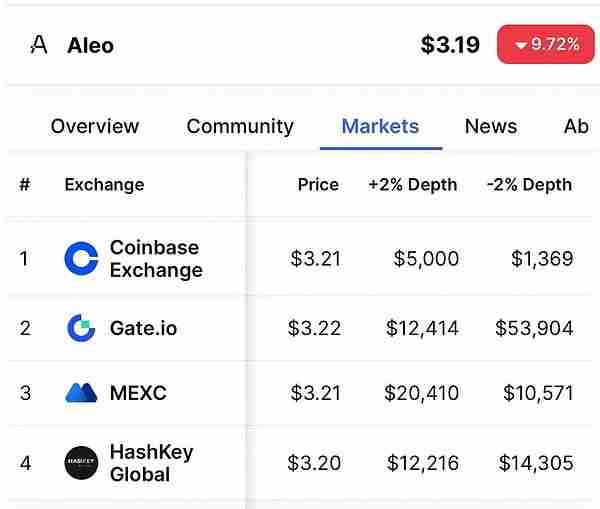Select the Markets tab
The height and width of the screenshot is (509, 600).
tap(380, 127)
